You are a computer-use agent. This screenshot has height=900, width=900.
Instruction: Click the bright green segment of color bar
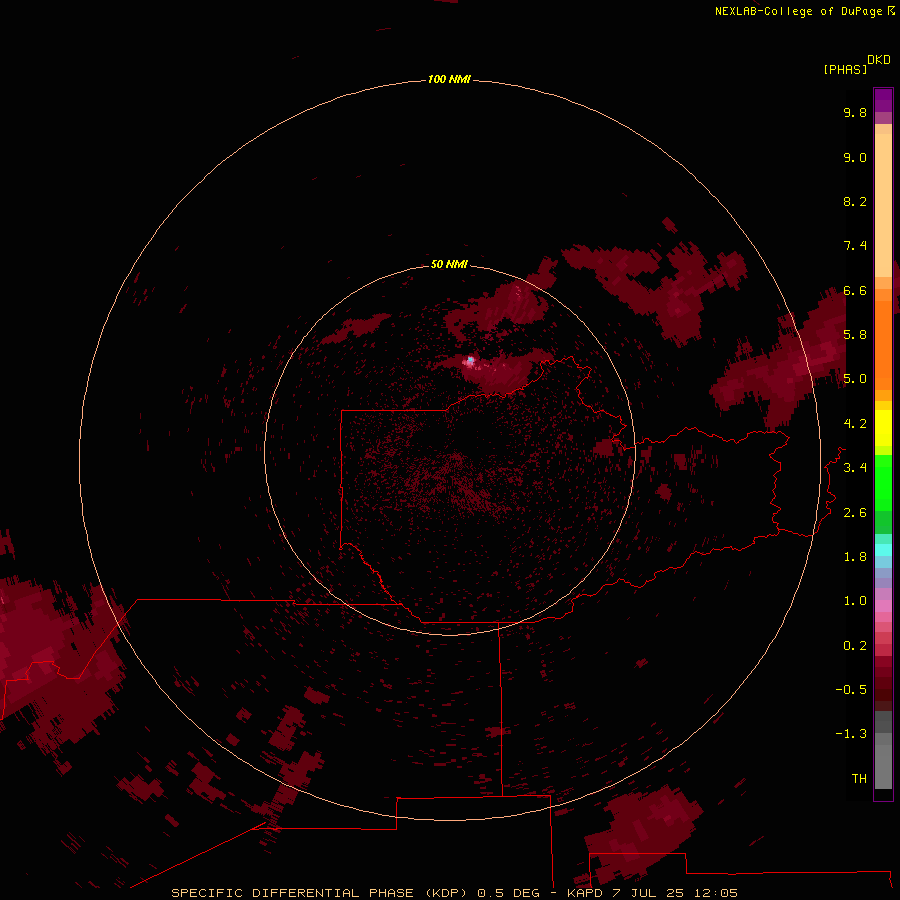coord(883,482)
